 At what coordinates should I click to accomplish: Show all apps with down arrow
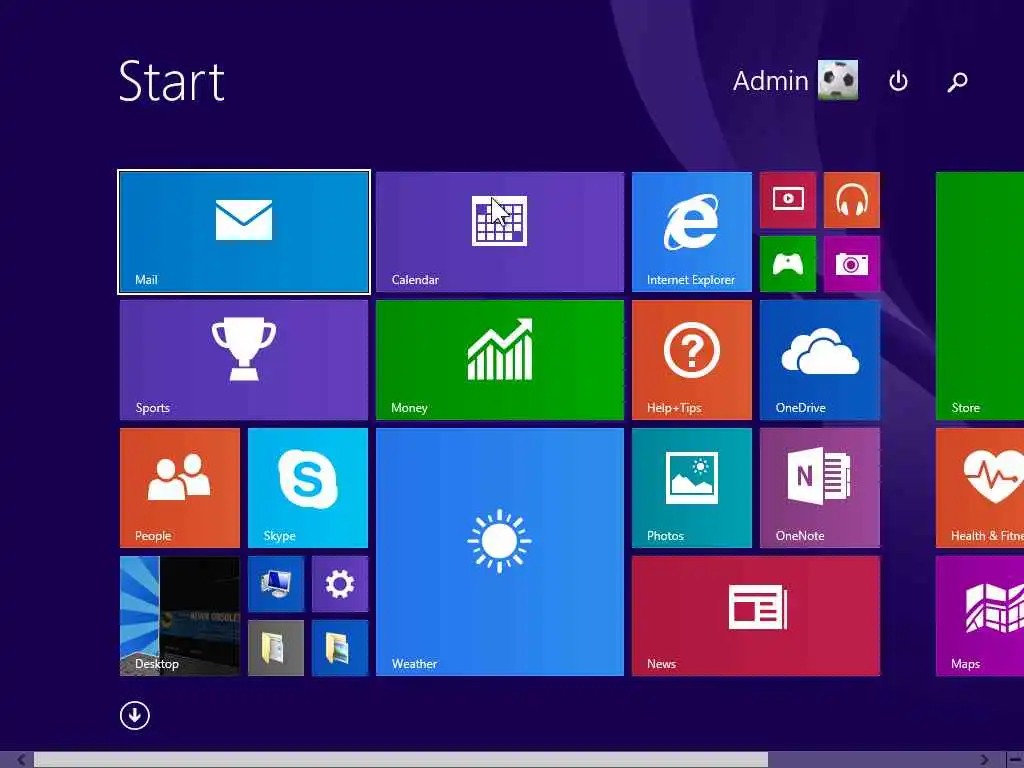pos(135,715)
